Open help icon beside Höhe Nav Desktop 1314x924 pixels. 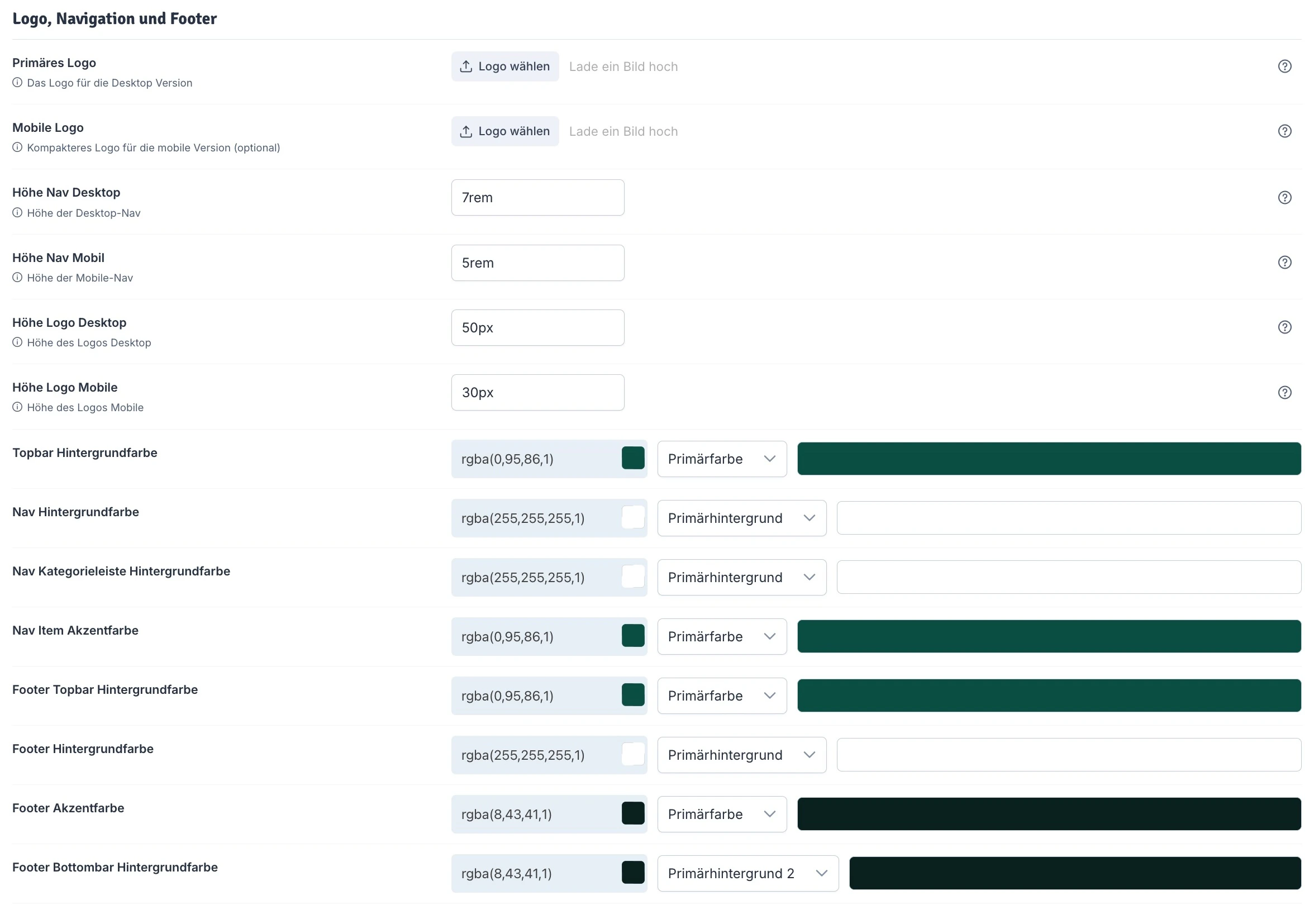[1284, 197]
